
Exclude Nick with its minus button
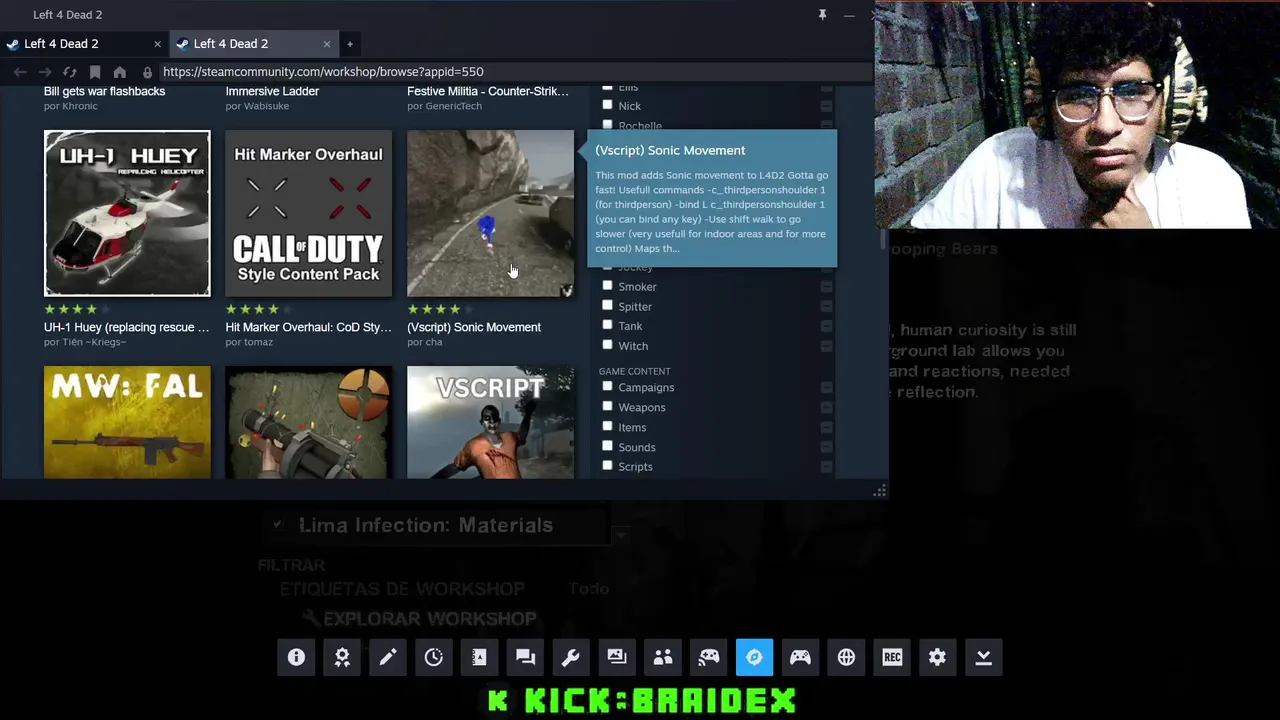coord(826,106)
